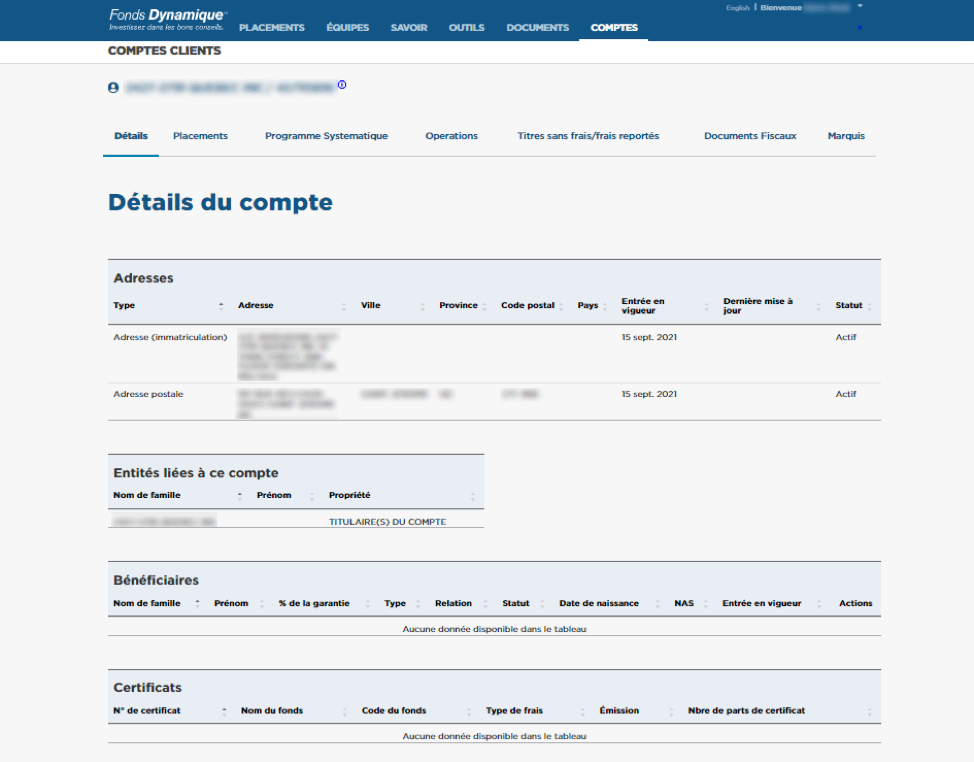The width and height of the screenshot is (974, 762).
Task: Select the Operations tab
Action: pos(451,136)
